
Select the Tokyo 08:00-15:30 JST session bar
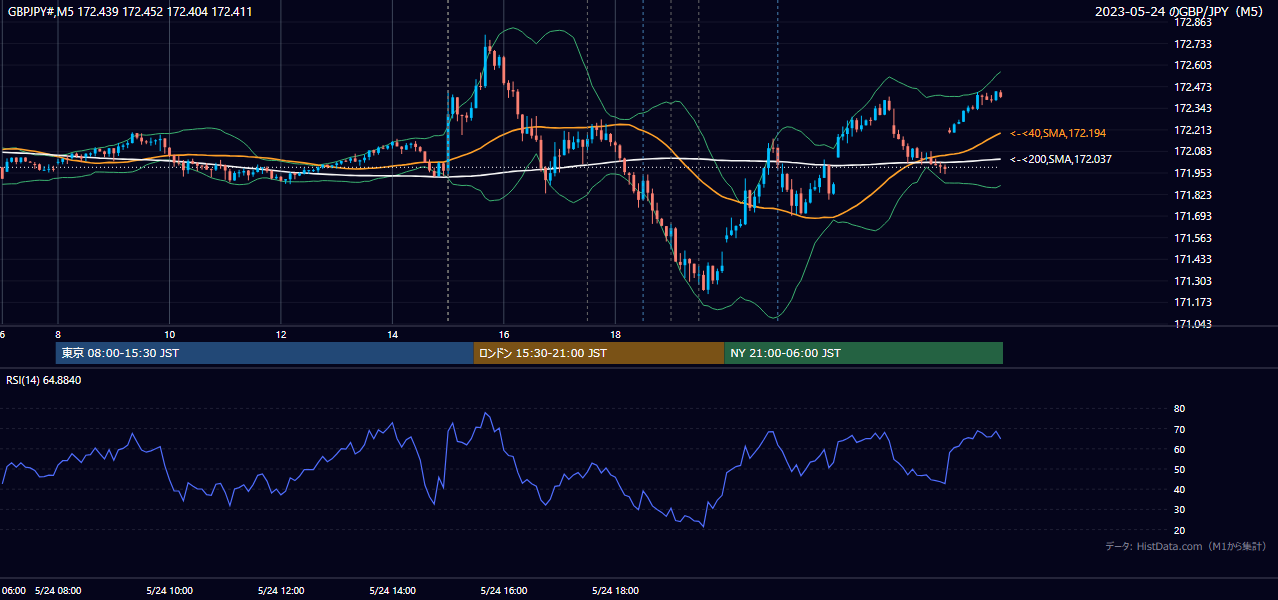click(x=265, y=353)
